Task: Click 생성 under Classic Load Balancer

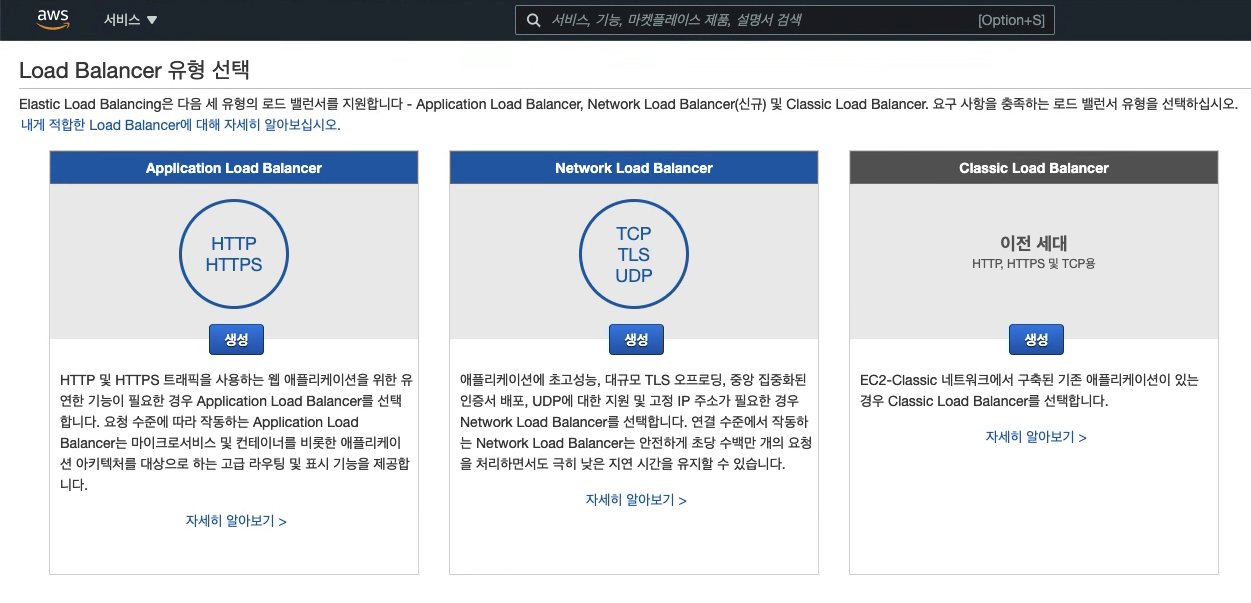Action: (x=1036, y=339)
